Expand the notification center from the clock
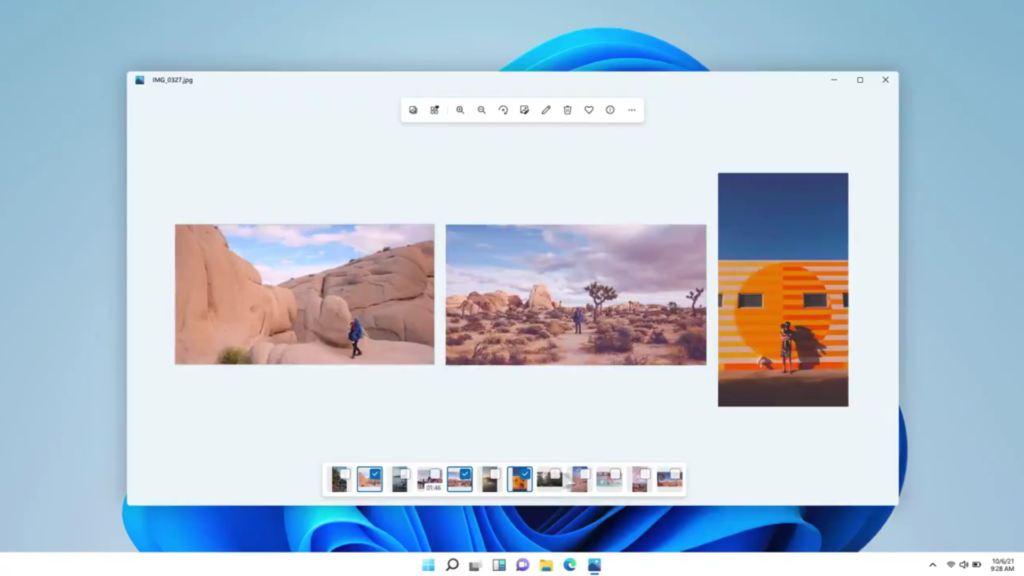This screenshot has width=1024, height=576. pos(1000,564)
